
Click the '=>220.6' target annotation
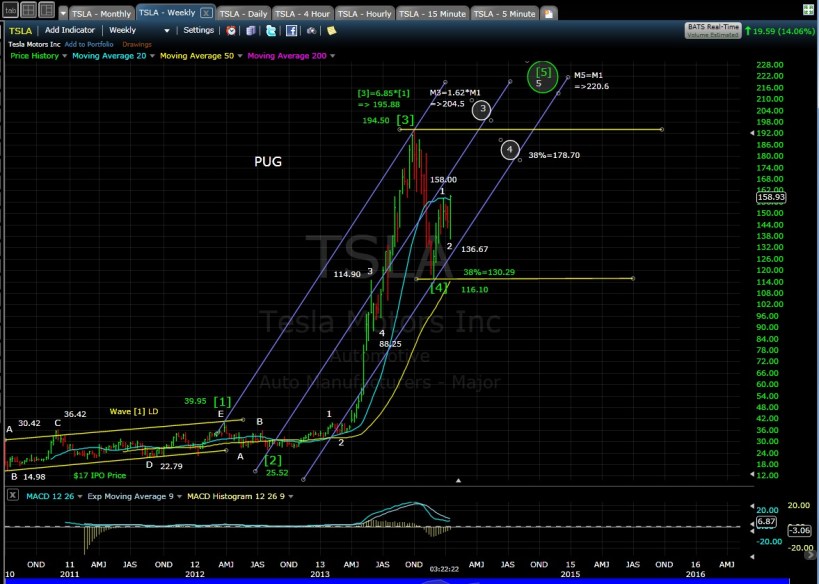pyautogui.click(x=591, y=86)
